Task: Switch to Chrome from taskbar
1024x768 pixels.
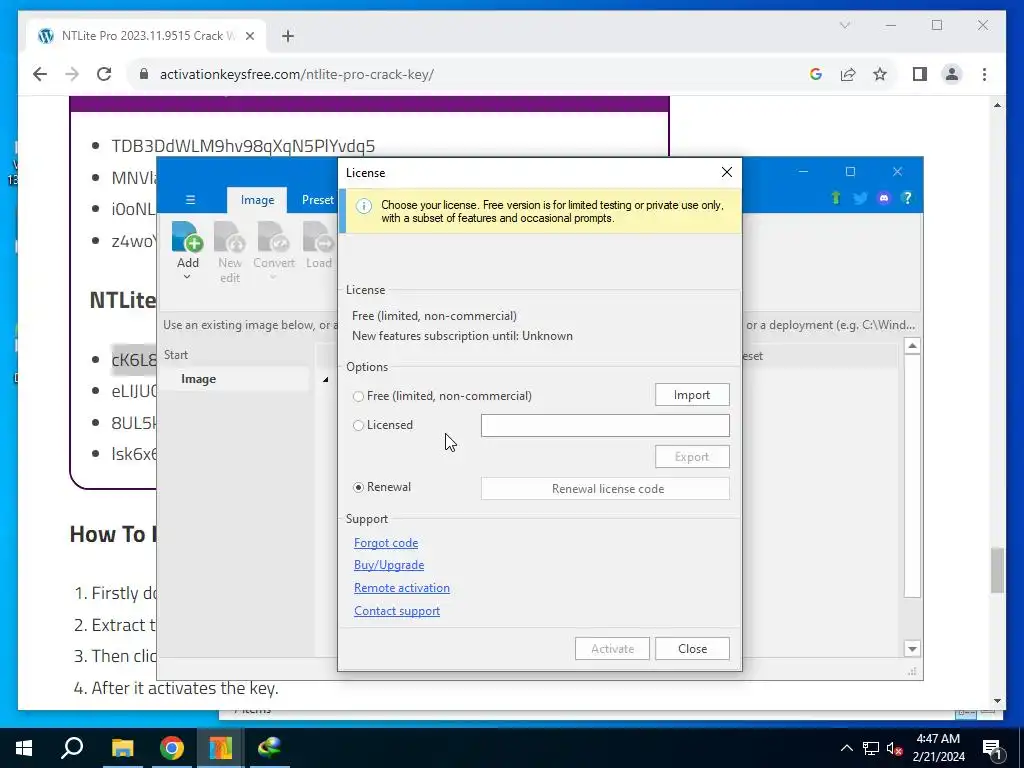Action: (172, 748)
